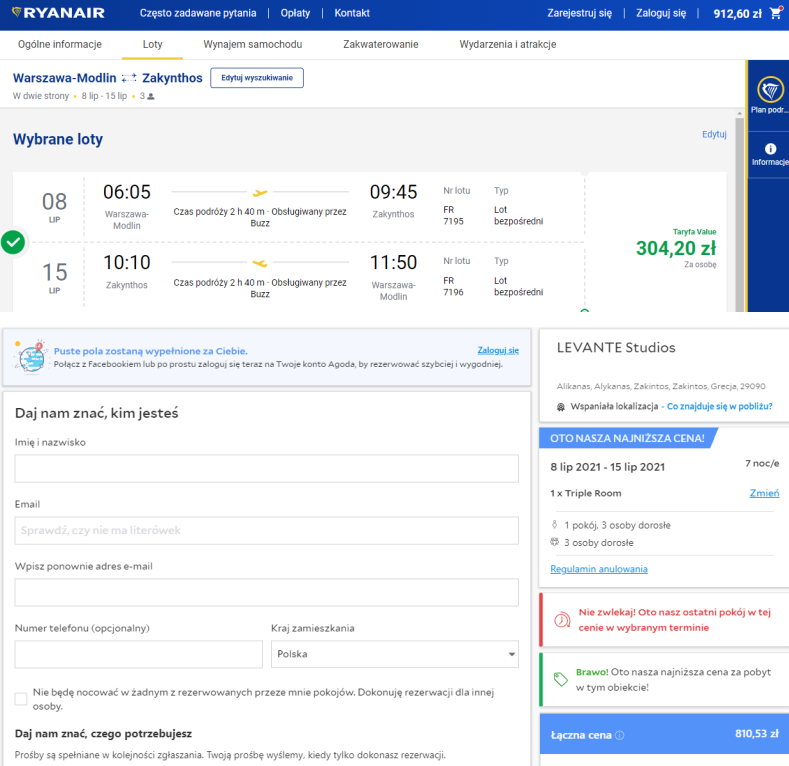Click the total price 810,53 zł
Screen dimensions: 789x766
757,734
